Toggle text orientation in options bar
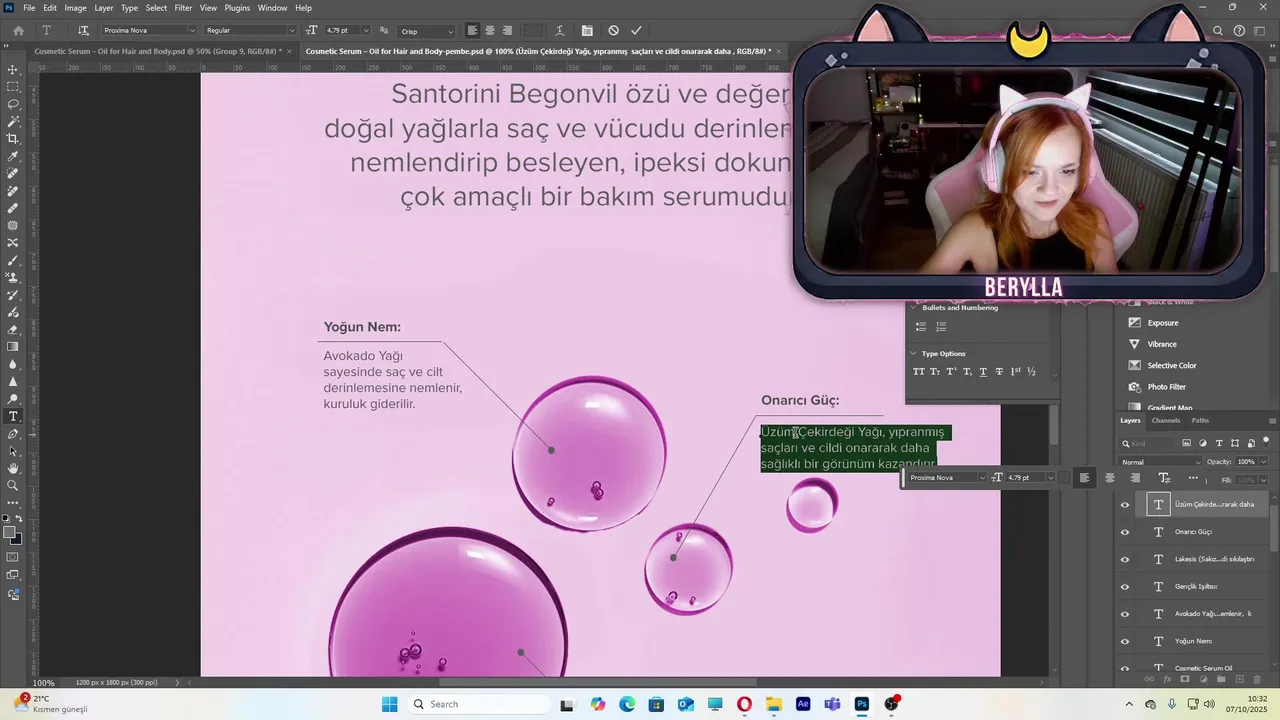This screenshot has height=720, width=1280. tap(83, 30)
